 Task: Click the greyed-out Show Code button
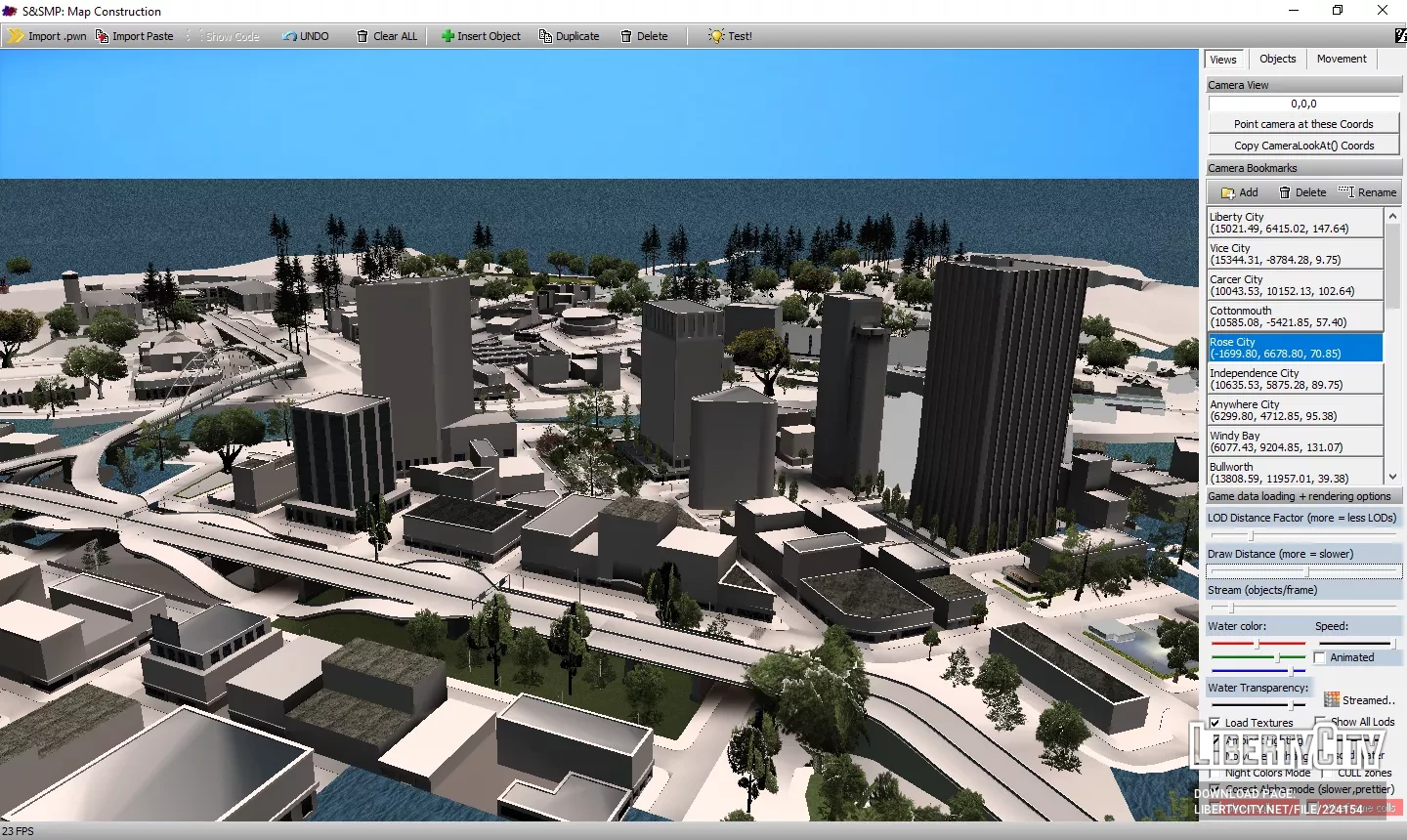224,36
